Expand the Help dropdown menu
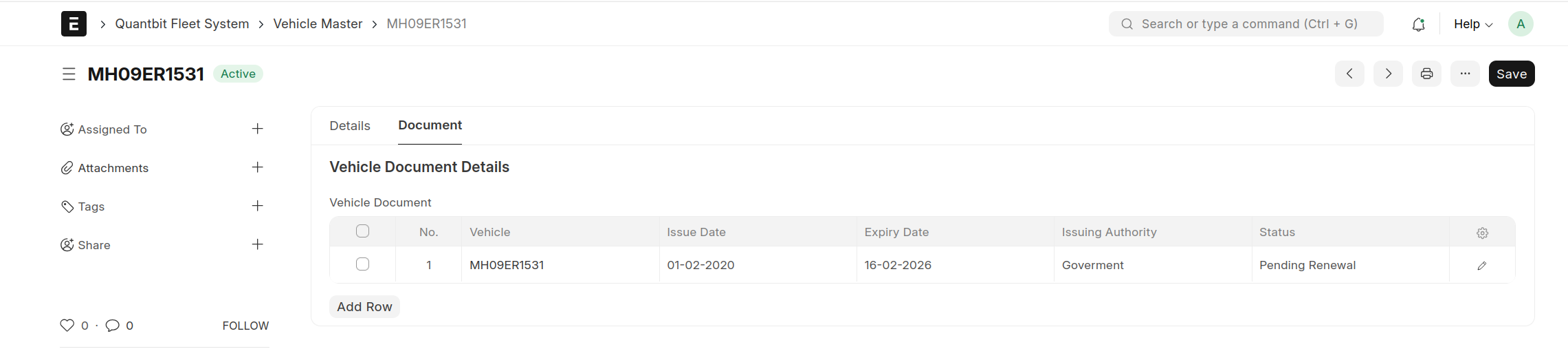Image resolution: width=1568 pixels, height=349 pixels. point(1472,24)
